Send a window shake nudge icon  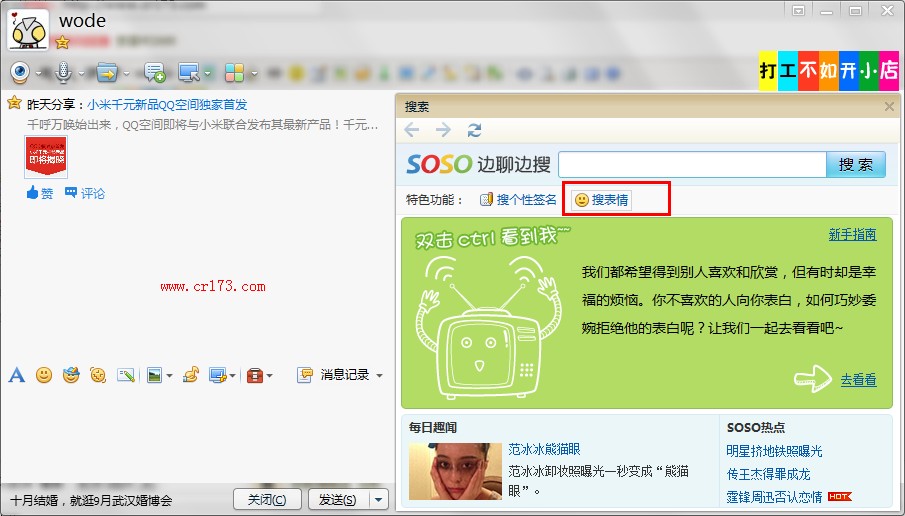[x=98, y=375]
